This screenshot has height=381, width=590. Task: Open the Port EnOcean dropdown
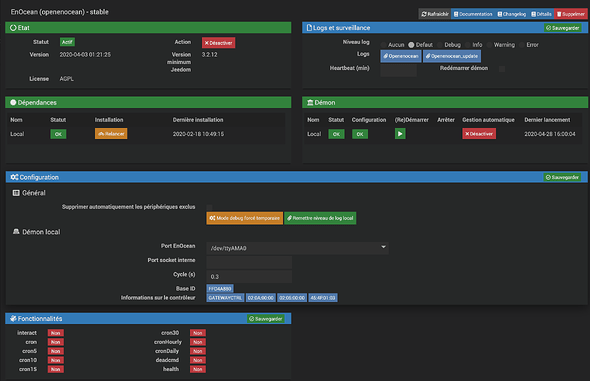(x=297, y=248)
